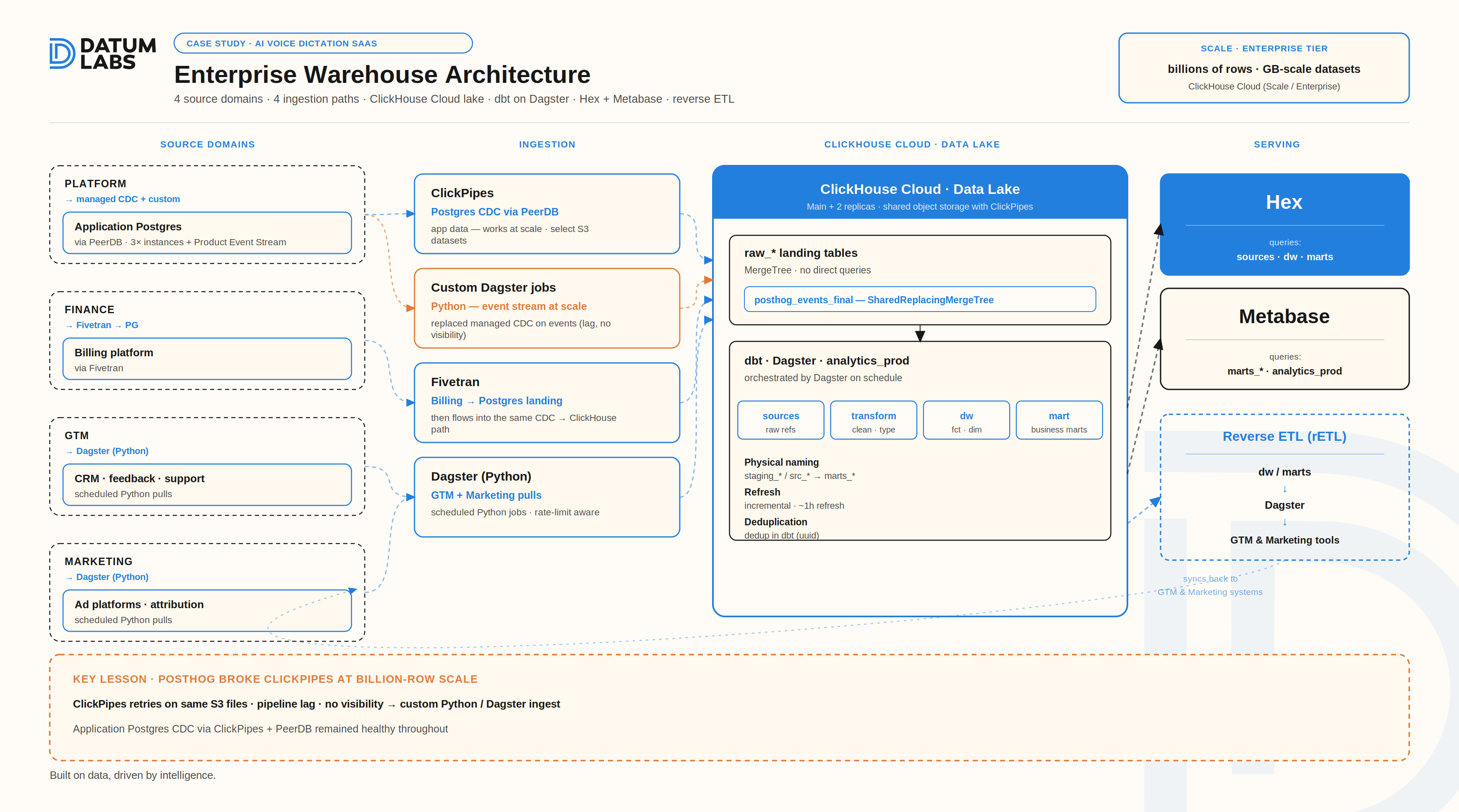
Task: Click the Marketing domain label
Action: tap(99, 561)
